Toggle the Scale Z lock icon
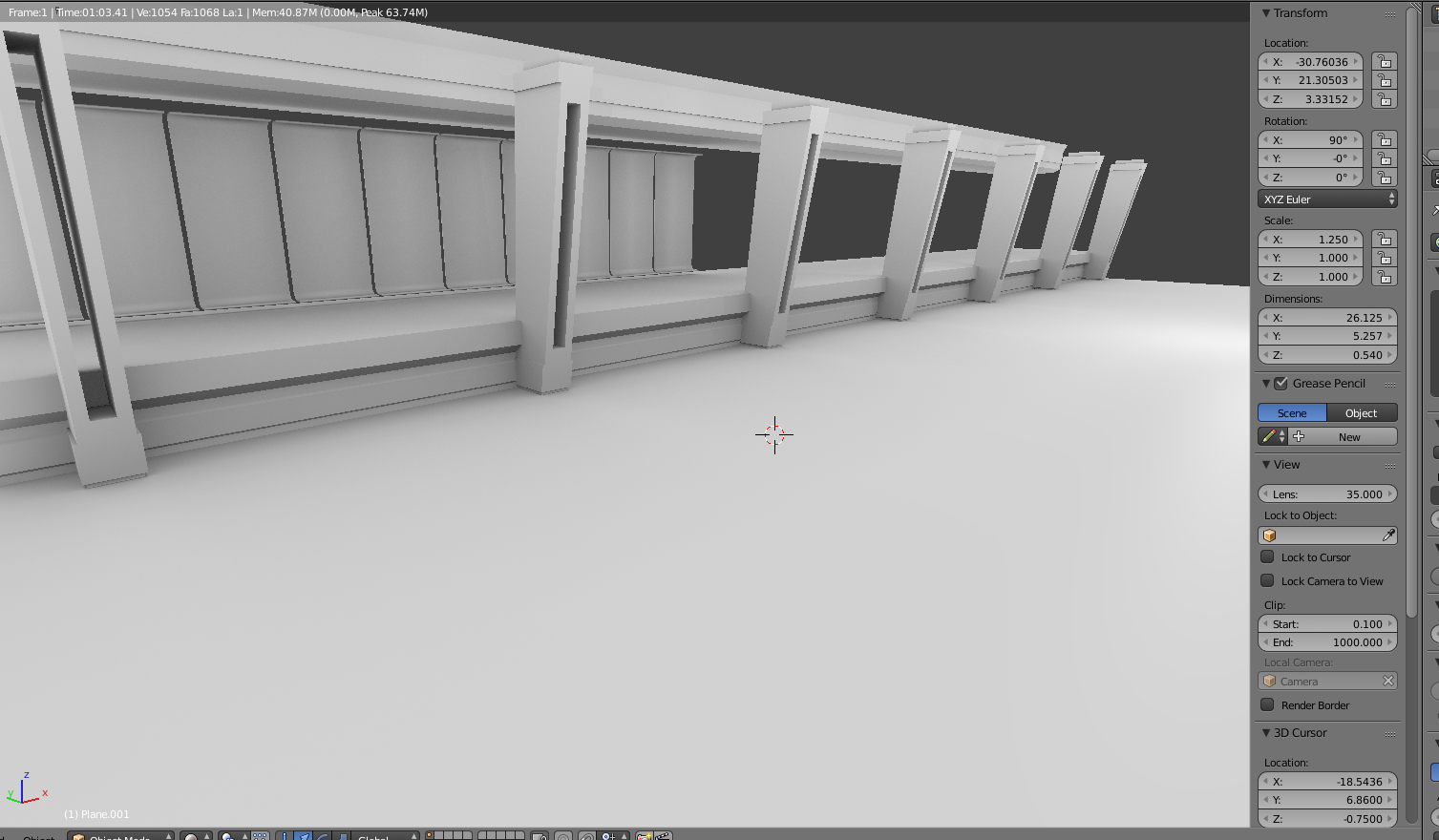Viewport: 1439px width, 840px height. click(1384, 277)
